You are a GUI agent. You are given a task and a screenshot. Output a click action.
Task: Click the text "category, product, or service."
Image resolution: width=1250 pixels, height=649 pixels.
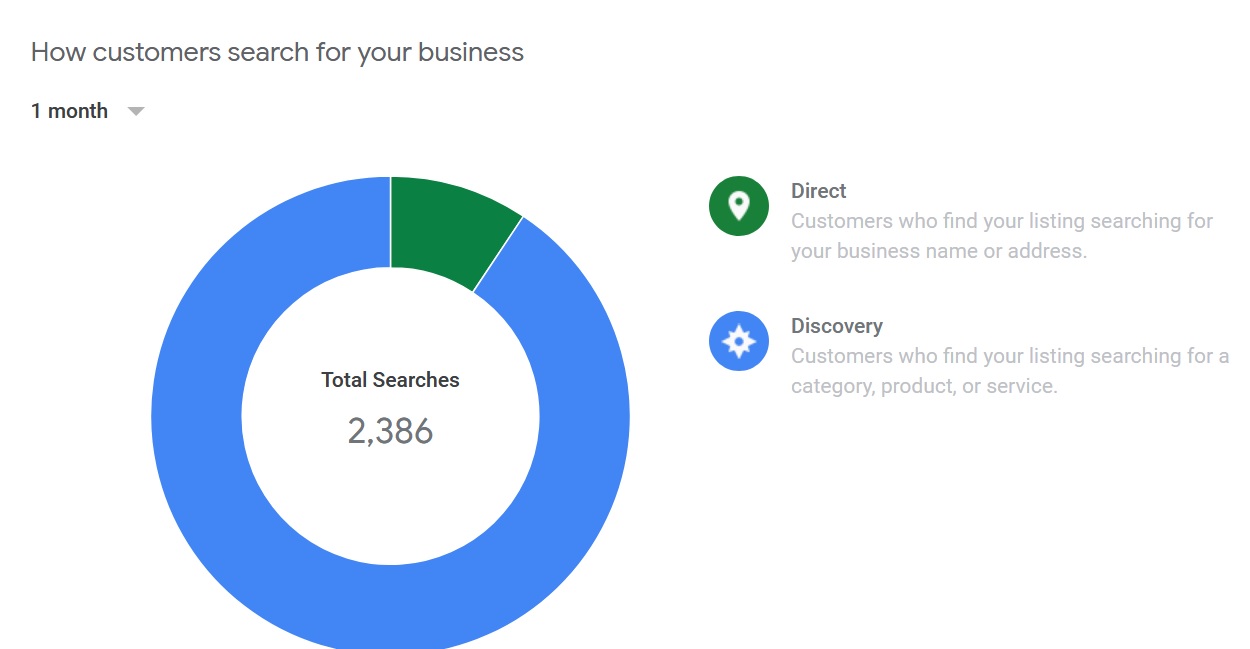pos(923,386)
